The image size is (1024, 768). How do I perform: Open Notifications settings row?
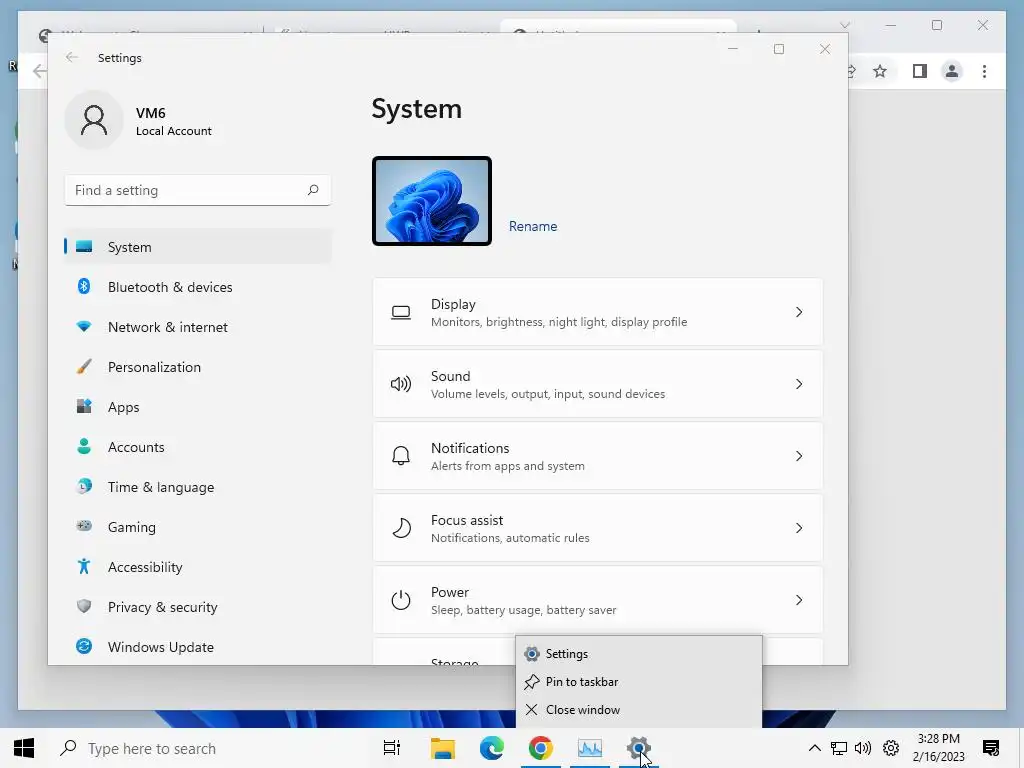click(598, 456)
